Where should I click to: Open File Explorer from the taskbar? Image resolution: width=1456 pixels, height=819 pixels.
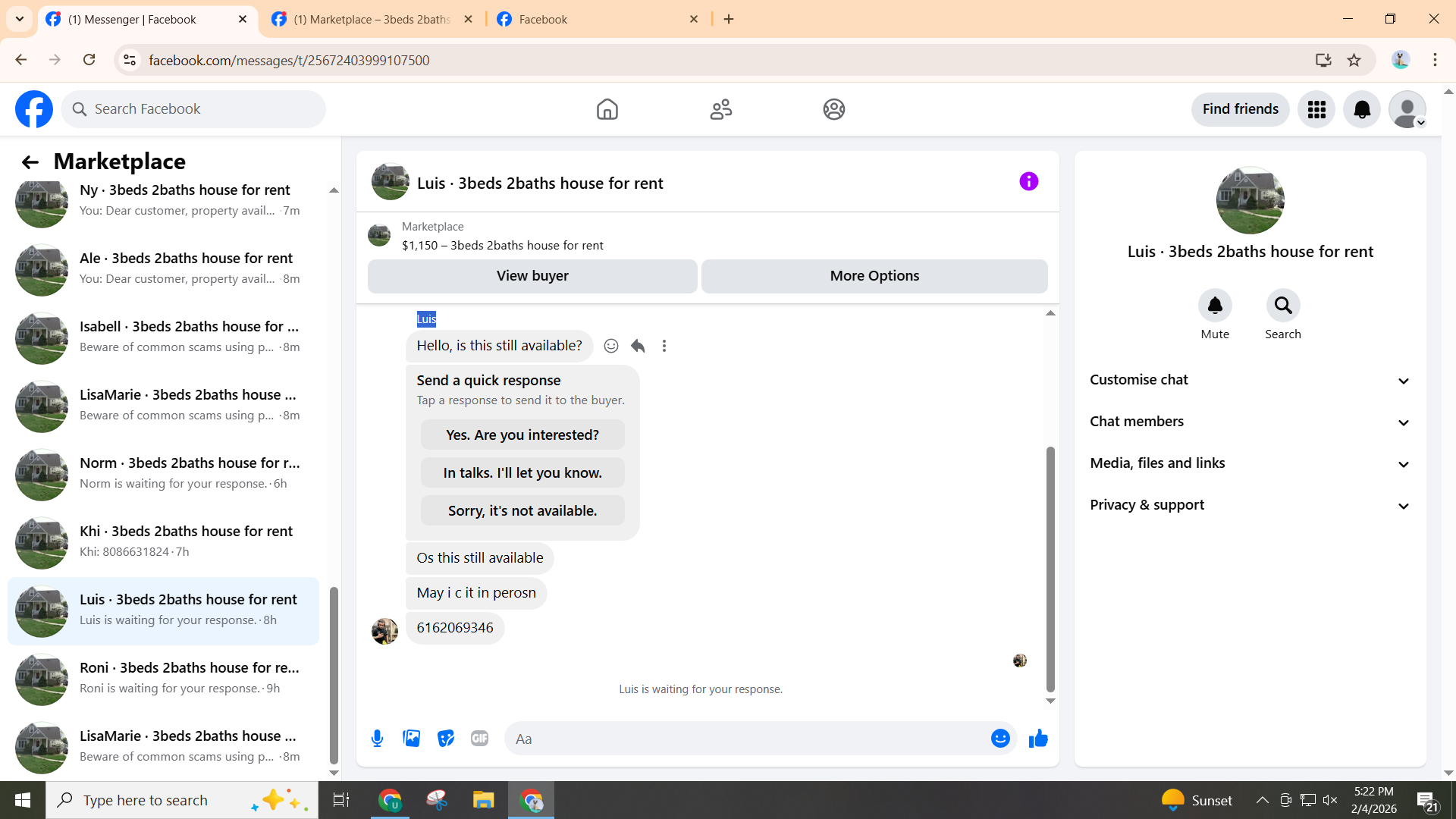click(483, 800)
